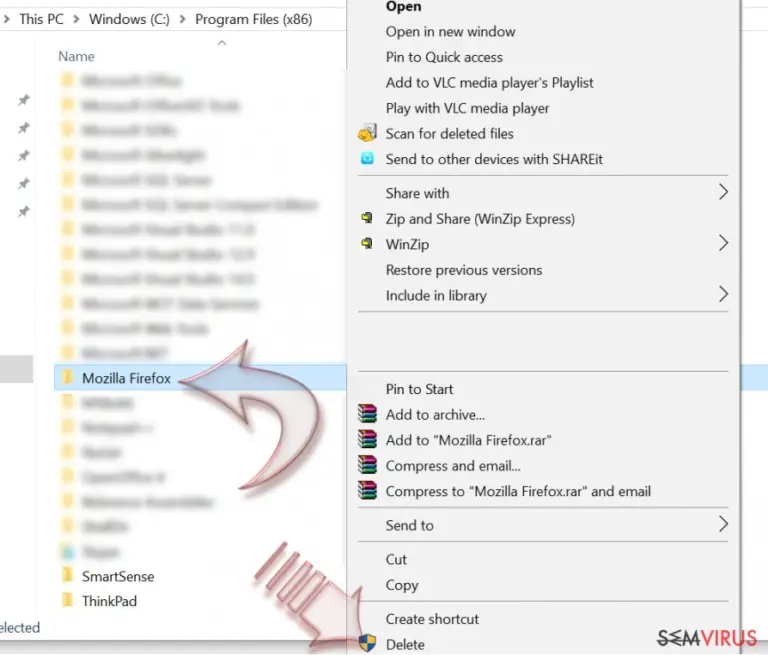Choose Copy from the context menu

tap(402, 585)
